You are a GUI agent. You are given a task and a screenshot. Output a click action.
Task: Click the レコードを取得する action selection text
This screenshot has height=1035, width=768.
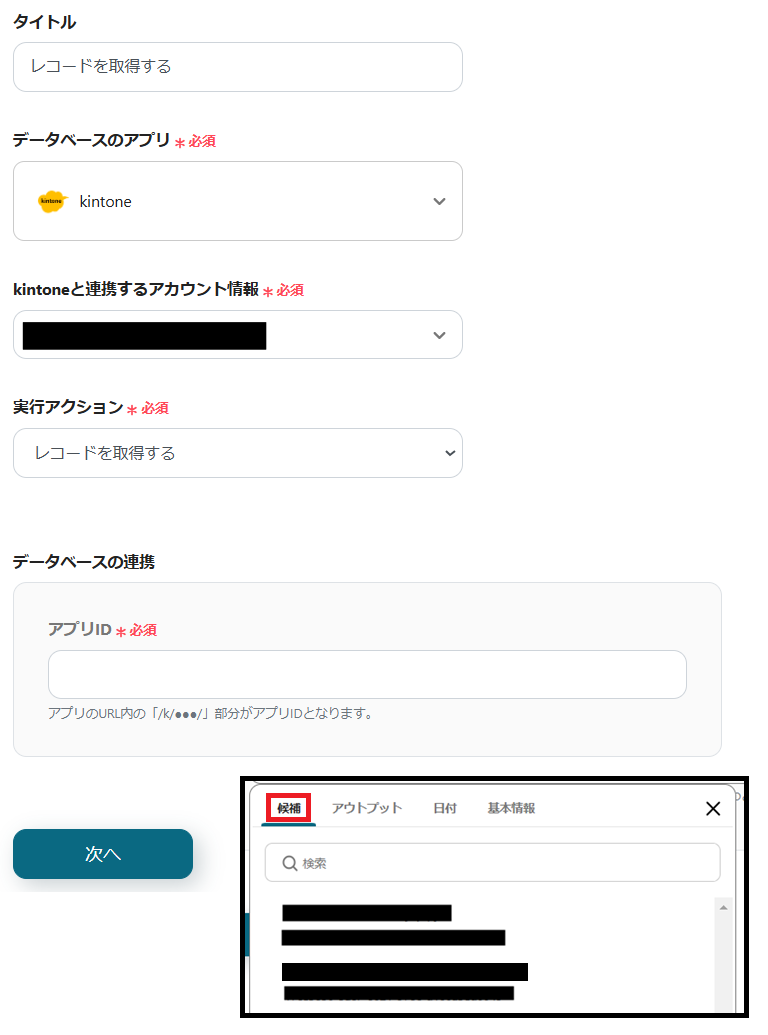pos(105,453)
